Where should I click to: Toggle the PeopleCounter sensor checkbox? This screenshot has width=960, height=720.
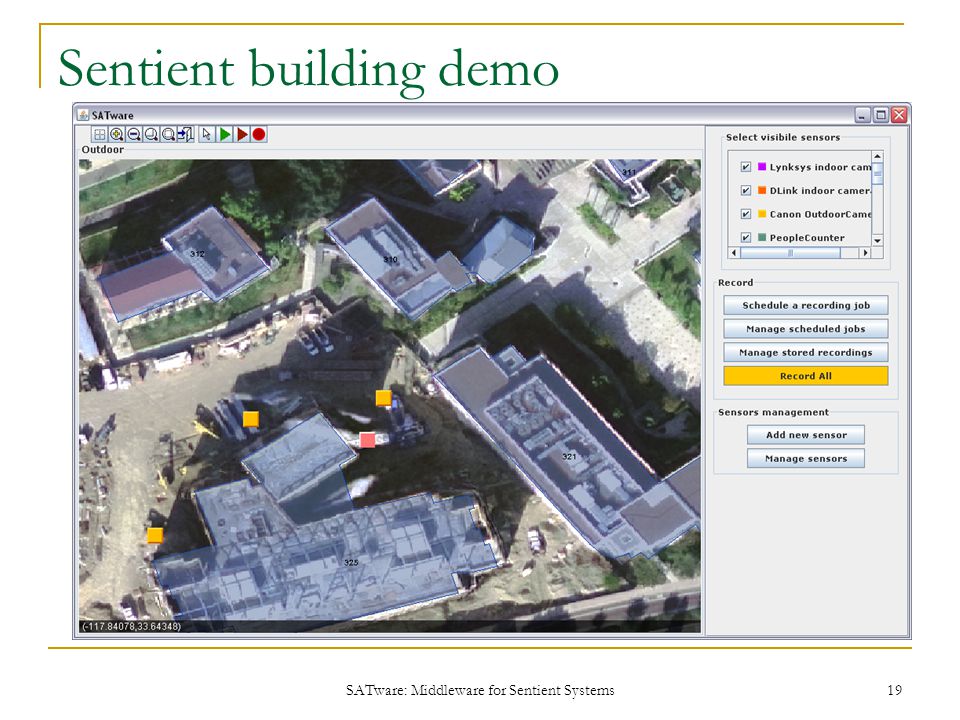coord(746,238)
